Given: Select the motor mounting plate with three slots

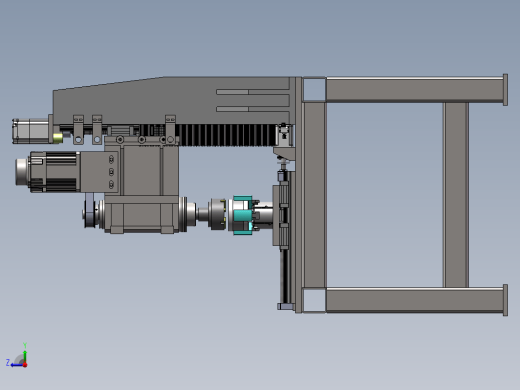Looking at the screenshot, I should point(100,172).
